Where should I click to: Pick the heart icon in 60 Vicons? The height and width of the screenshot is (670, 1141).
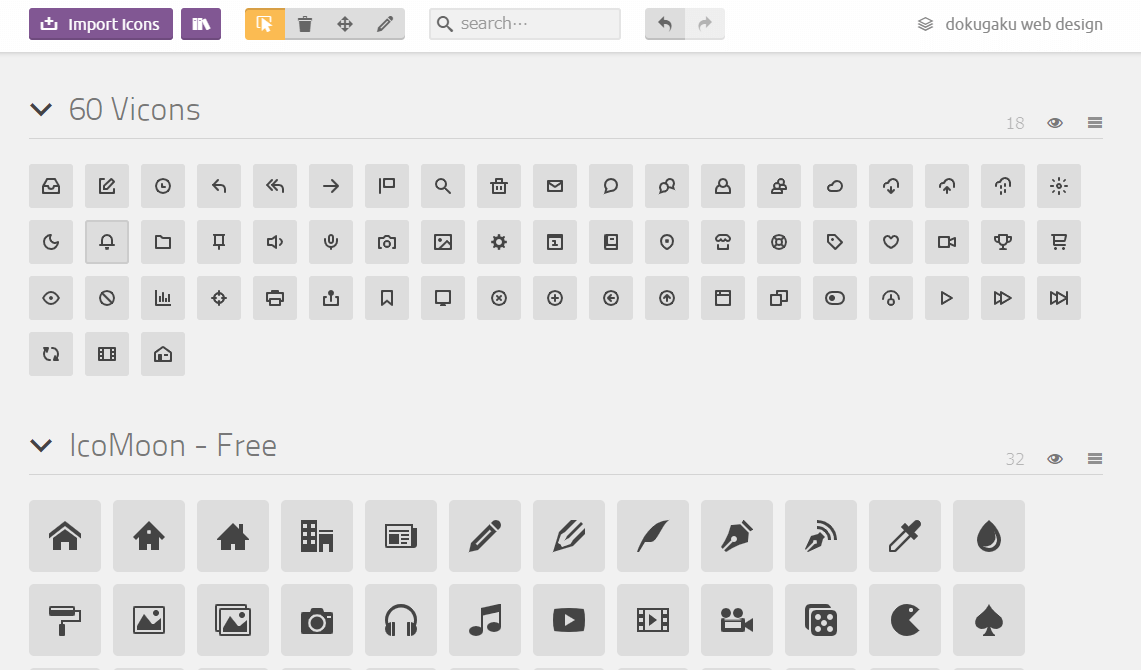[x=891, y=242]
